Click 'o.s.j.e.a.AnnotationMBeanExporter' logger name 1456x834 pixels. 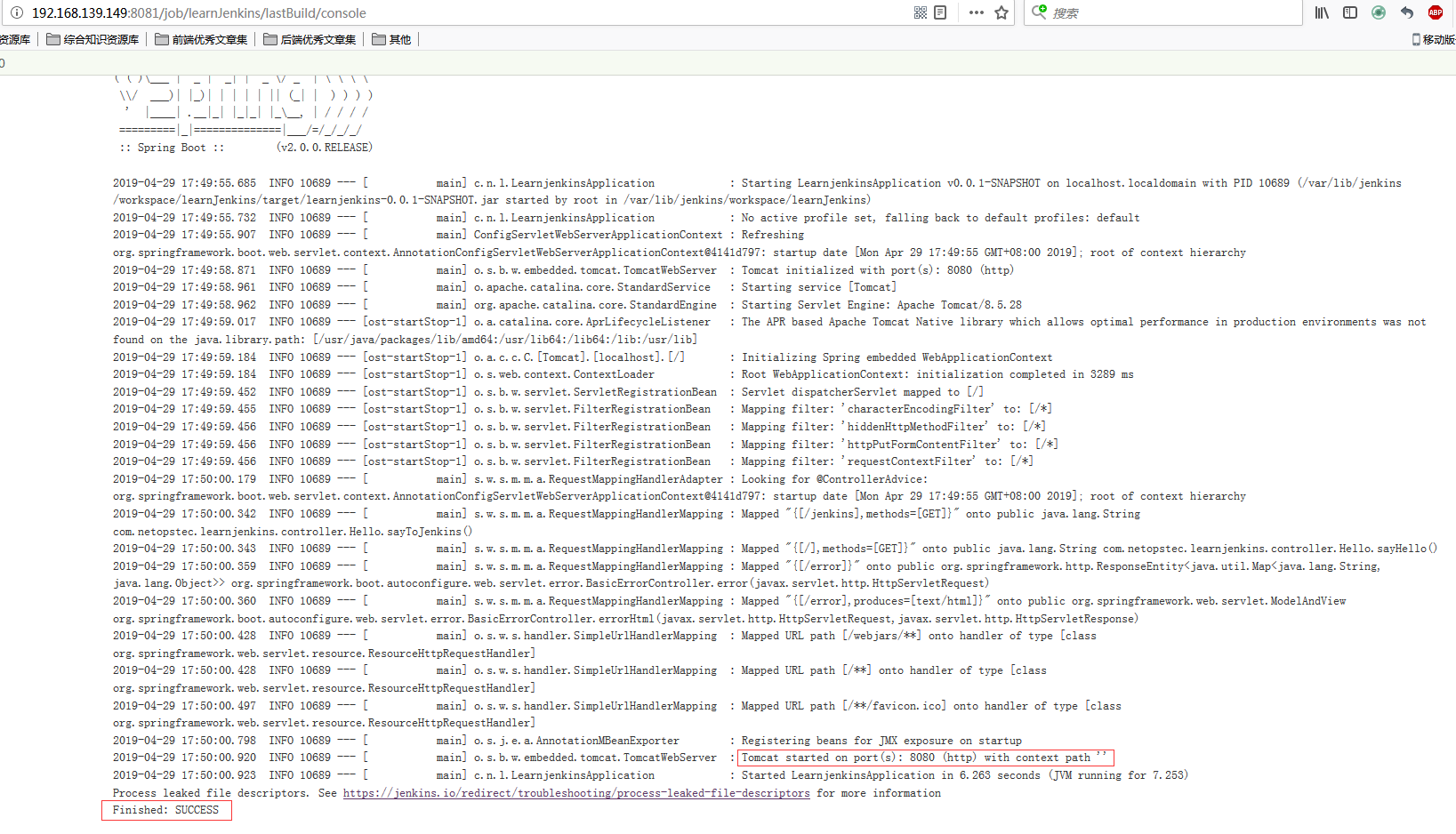tap(576, 741)
